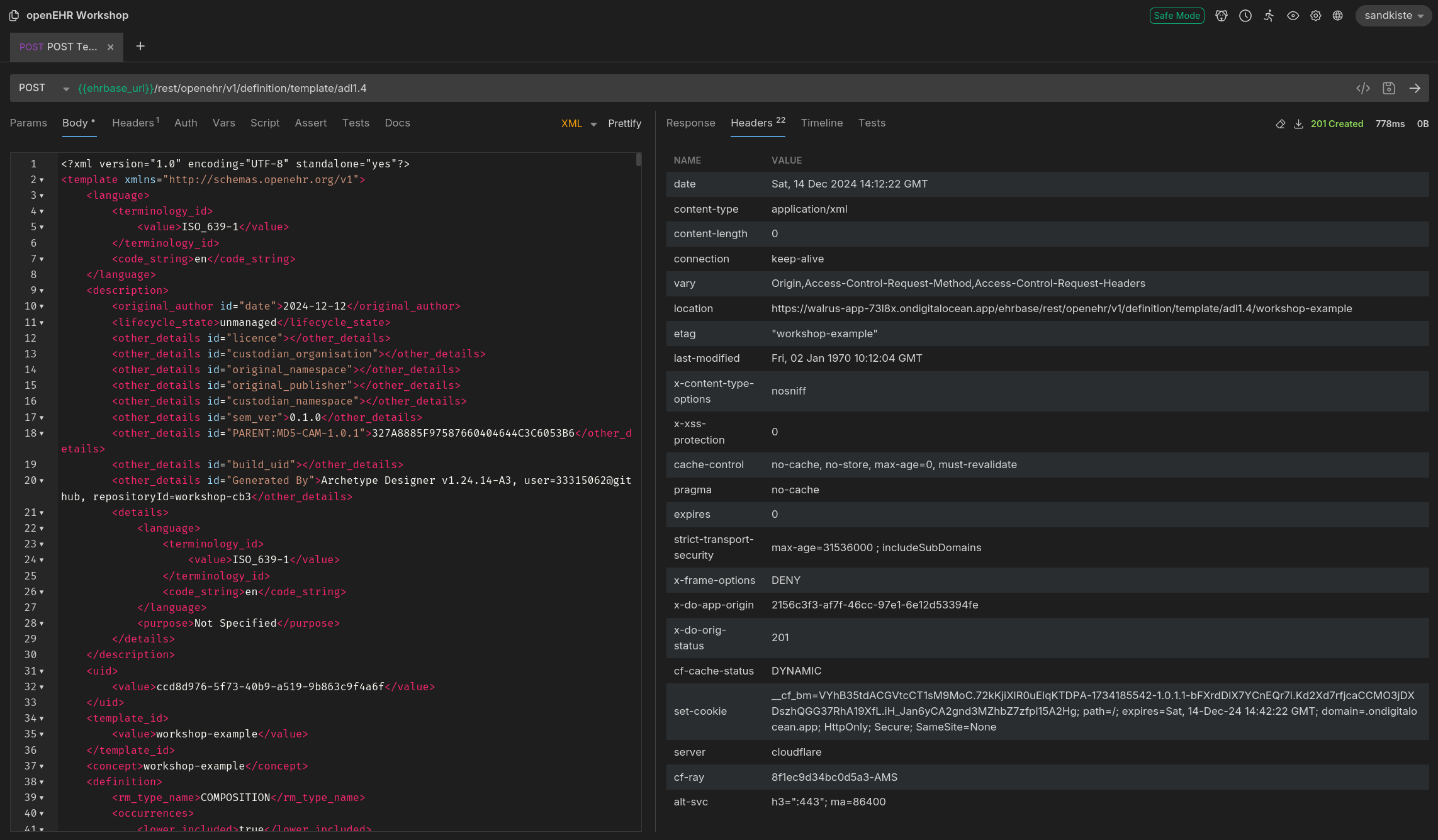Save the request with the floppy disk icon
This screenshot has height=840, width=1438.
(1389, 88)
